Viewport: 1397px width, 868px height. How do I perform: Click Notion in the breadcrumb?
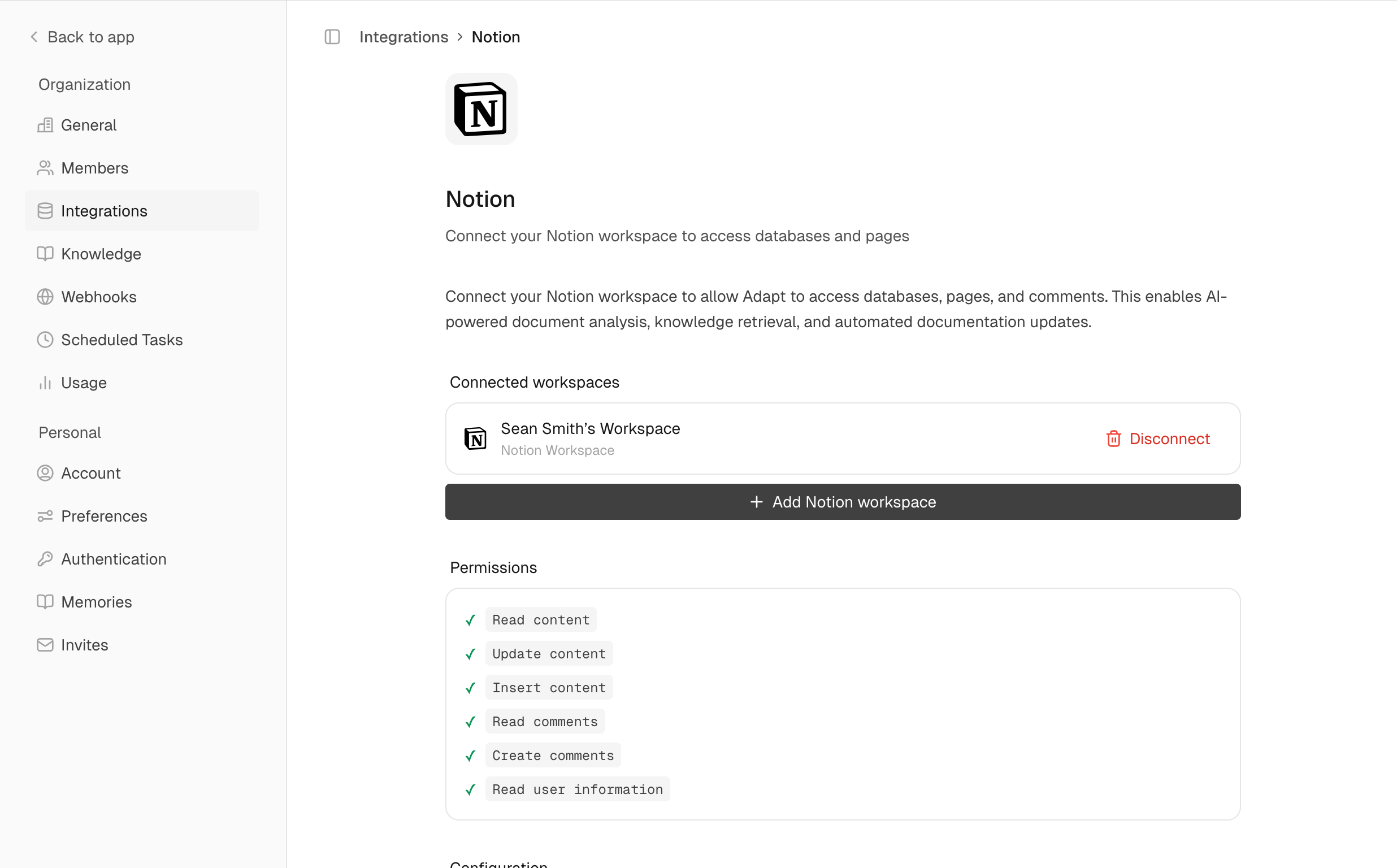click(x=496, y=37)
